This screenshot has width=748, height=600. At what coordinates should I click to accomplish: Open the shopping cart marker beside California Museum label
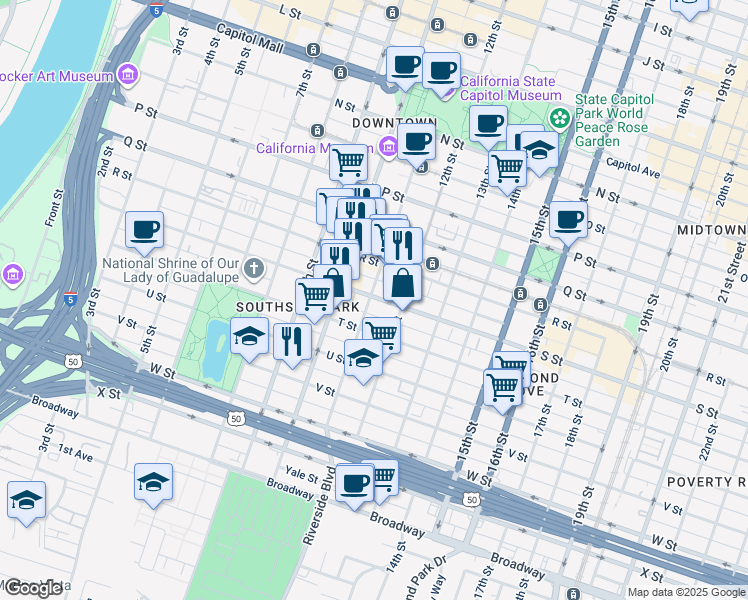348,160
